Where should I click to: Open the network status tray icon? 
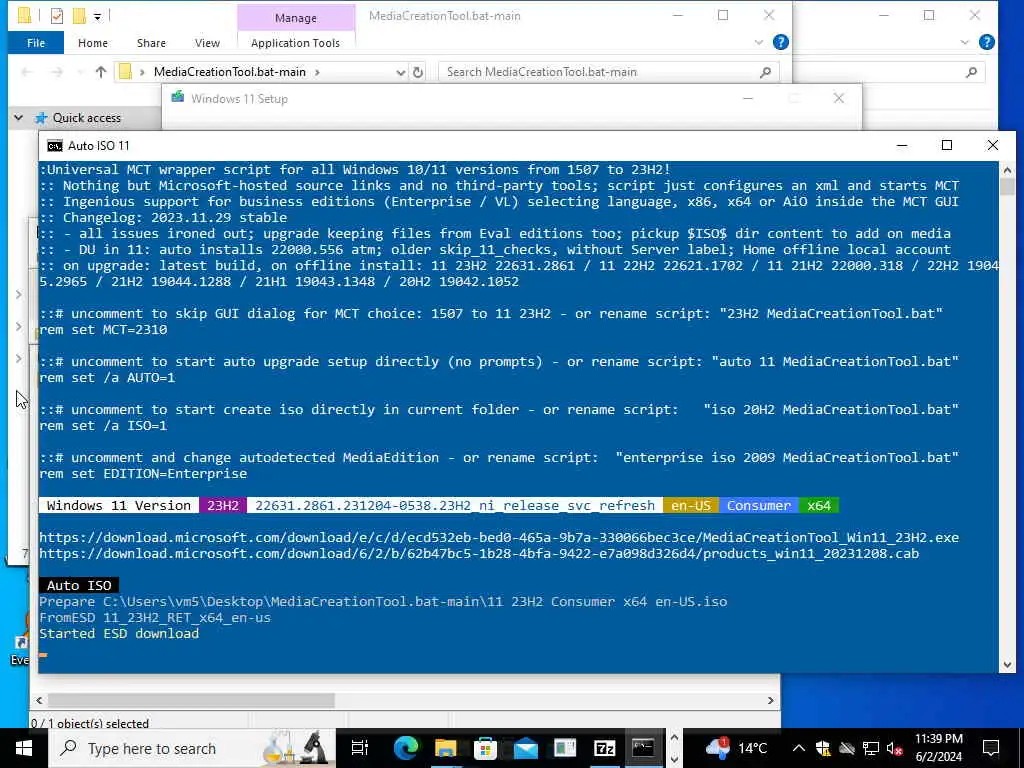click(871, 748)
